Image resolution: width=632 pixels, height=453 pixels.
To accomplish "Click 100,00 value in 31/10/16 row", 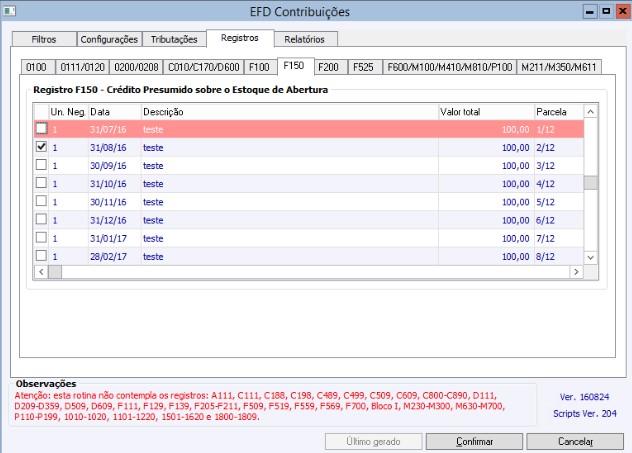I will 516,184.
